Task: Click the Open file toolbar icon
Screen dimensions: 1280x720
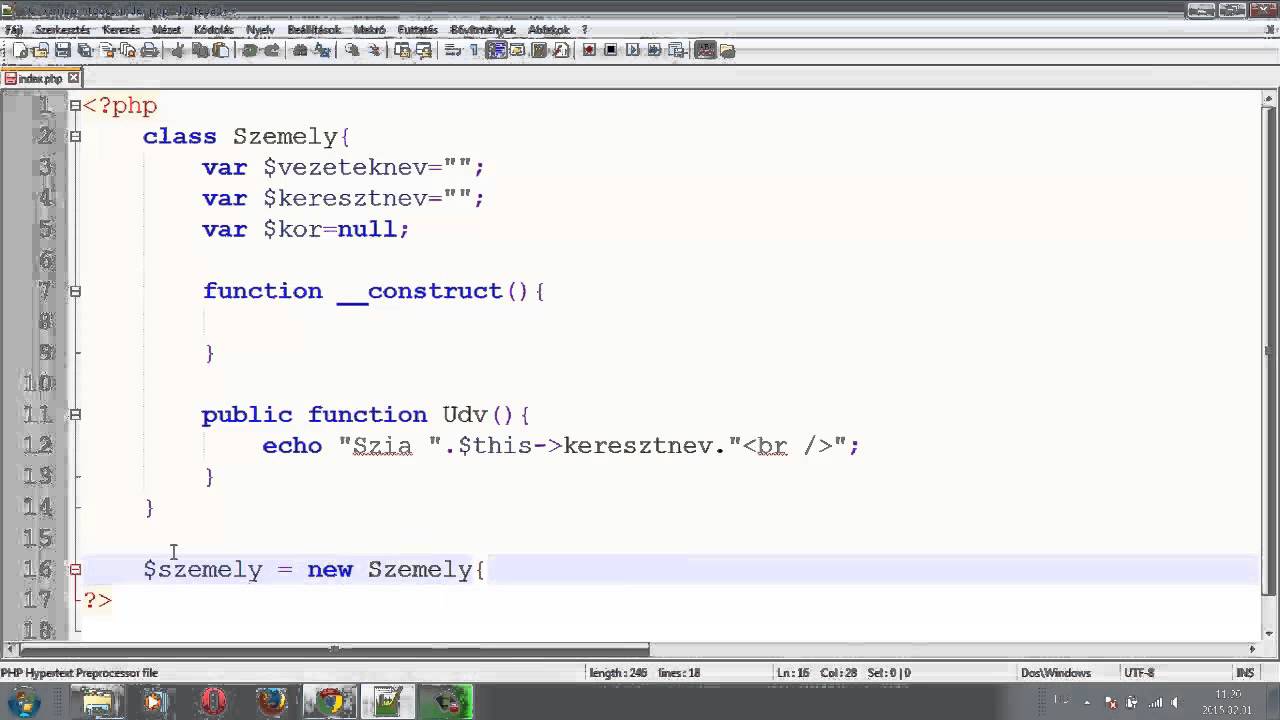Action: click(41, 50)
